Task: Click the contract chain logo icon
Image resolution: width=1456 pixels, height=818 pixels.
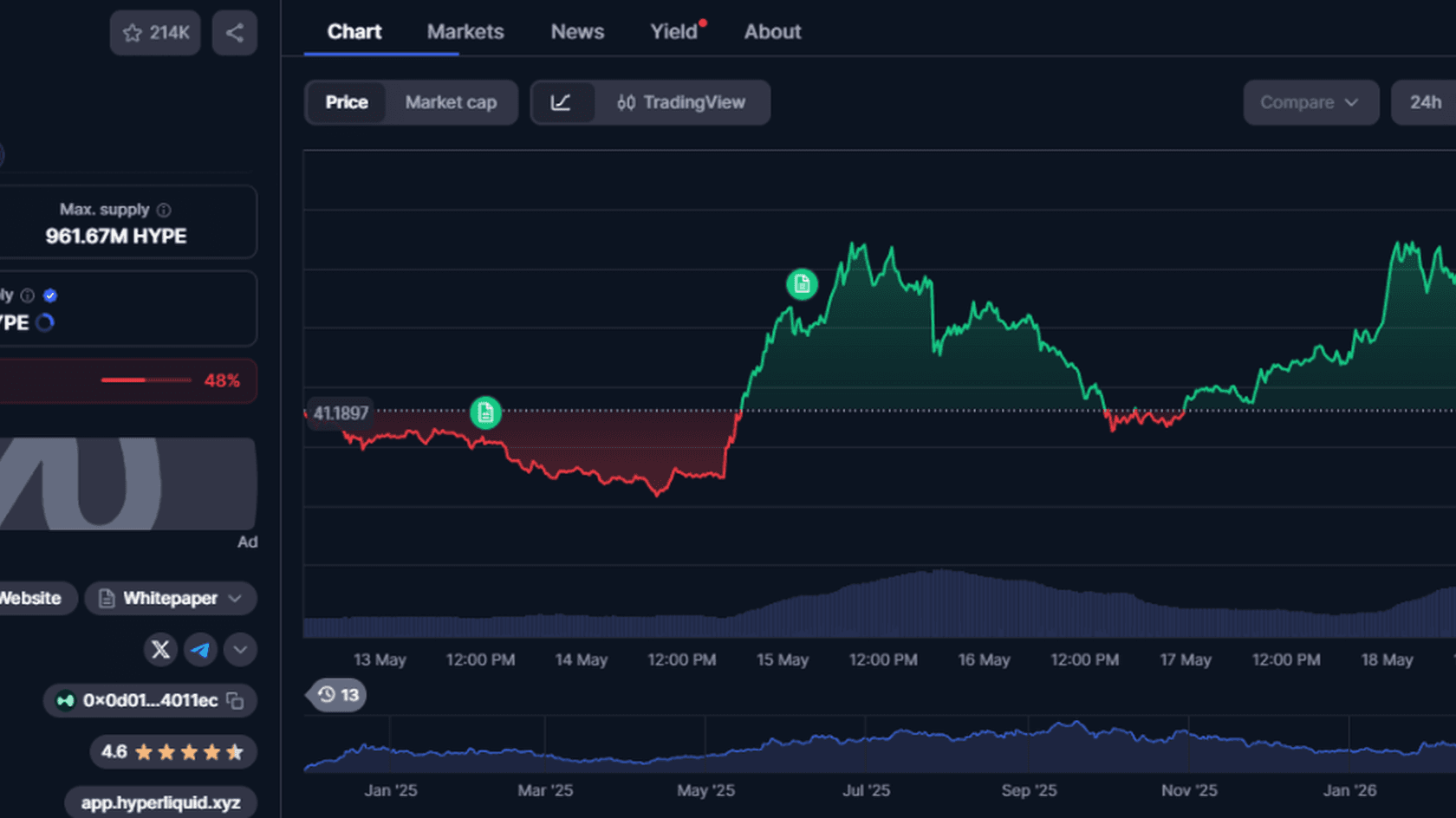Action: [65, 700]
